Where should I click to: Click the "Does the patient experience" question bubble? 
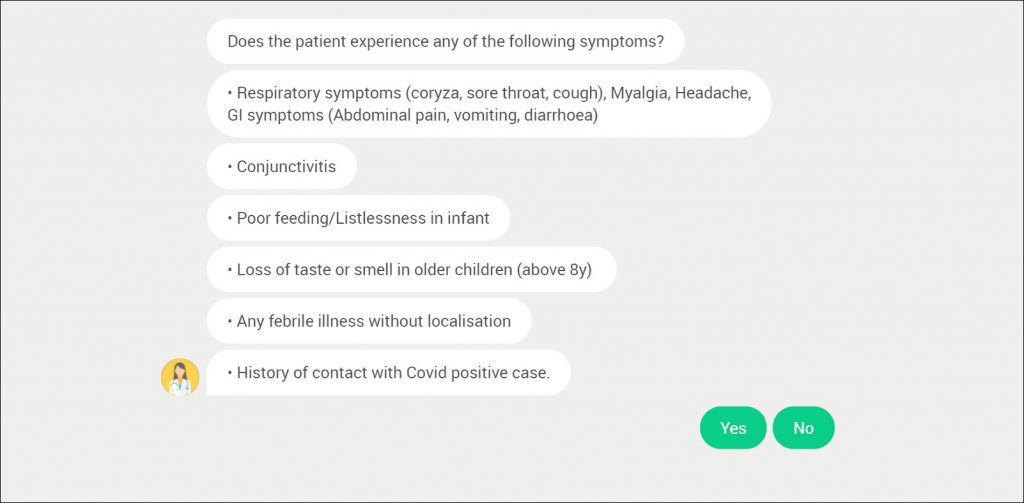tap(445, 42)
